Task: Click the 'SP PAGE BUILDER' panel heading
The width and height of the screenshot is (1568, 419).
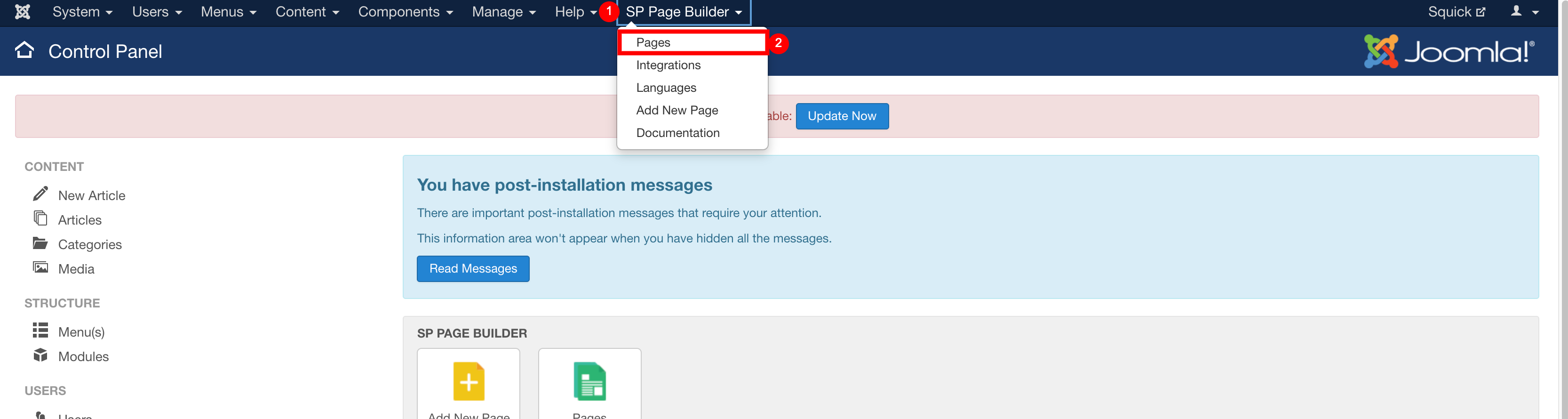Action: pos(472,333)
